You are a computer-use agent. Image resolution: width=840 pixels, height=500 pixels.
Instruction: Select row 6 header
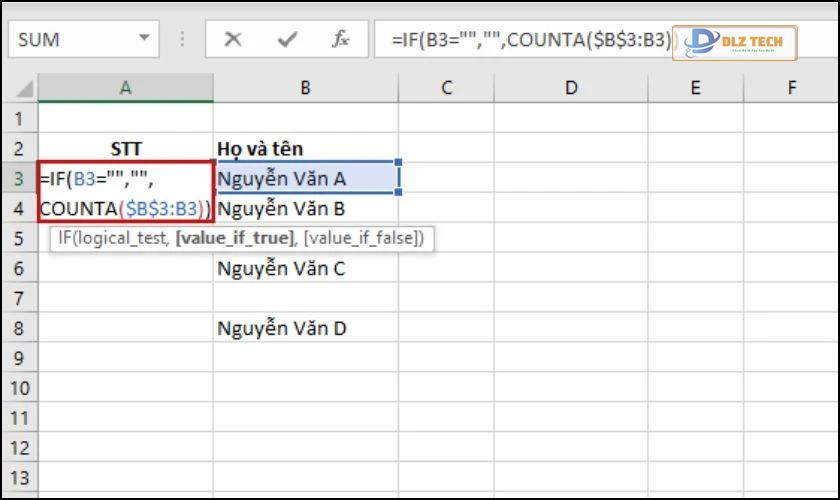pyautogui.click(x=19, y=268)
